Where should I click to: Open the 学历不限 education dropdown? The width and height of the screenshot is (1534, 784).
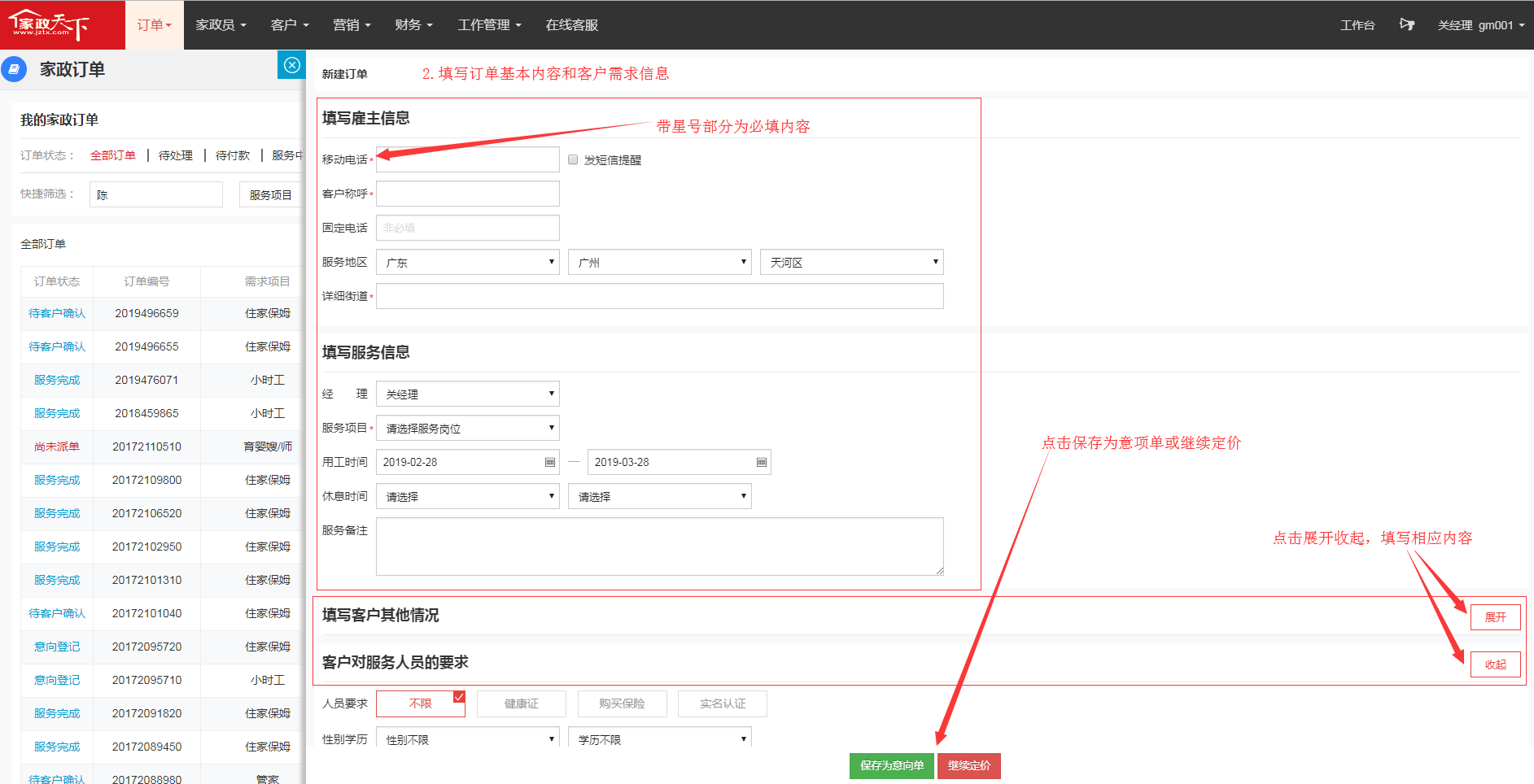(x=660, y=738)
